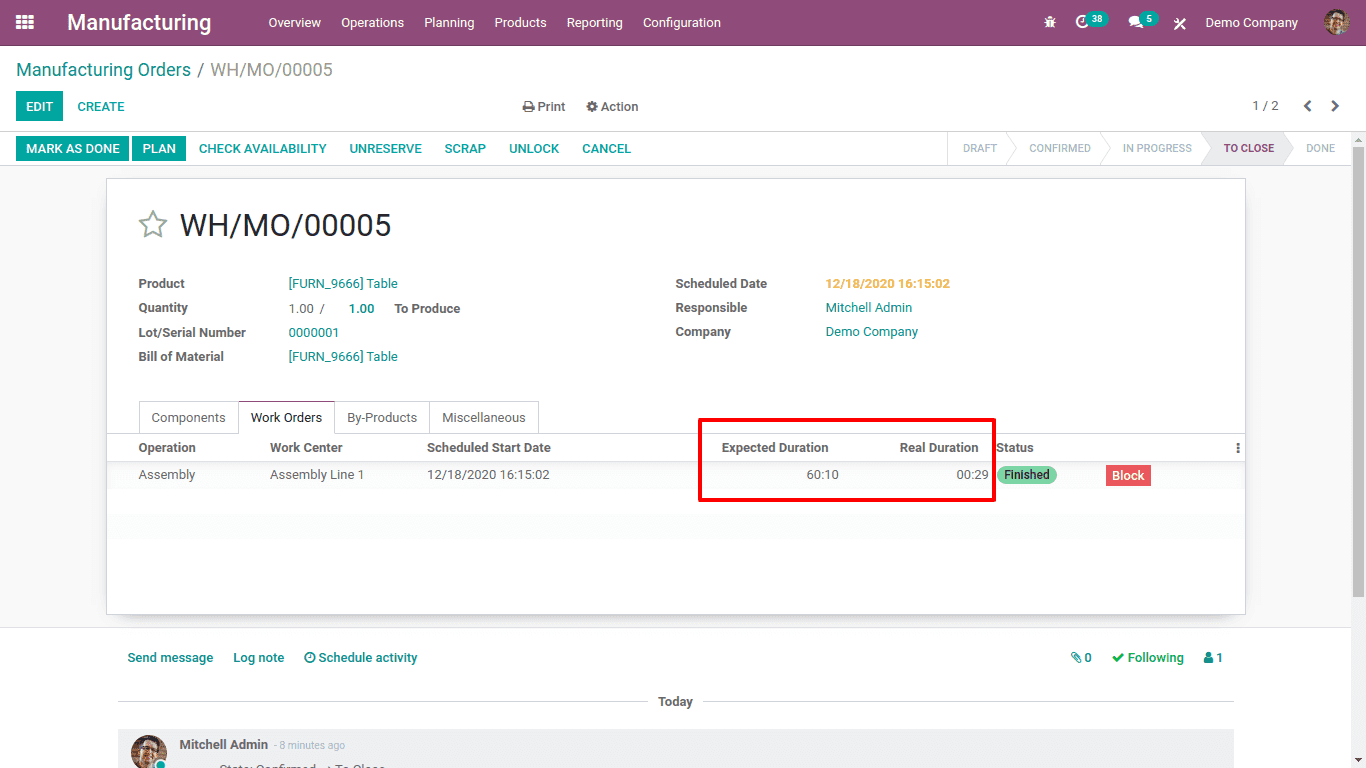1366x768 pixels.
Task: Sort by Scheduled Start Date column
Action: click(x=489, y=448)
